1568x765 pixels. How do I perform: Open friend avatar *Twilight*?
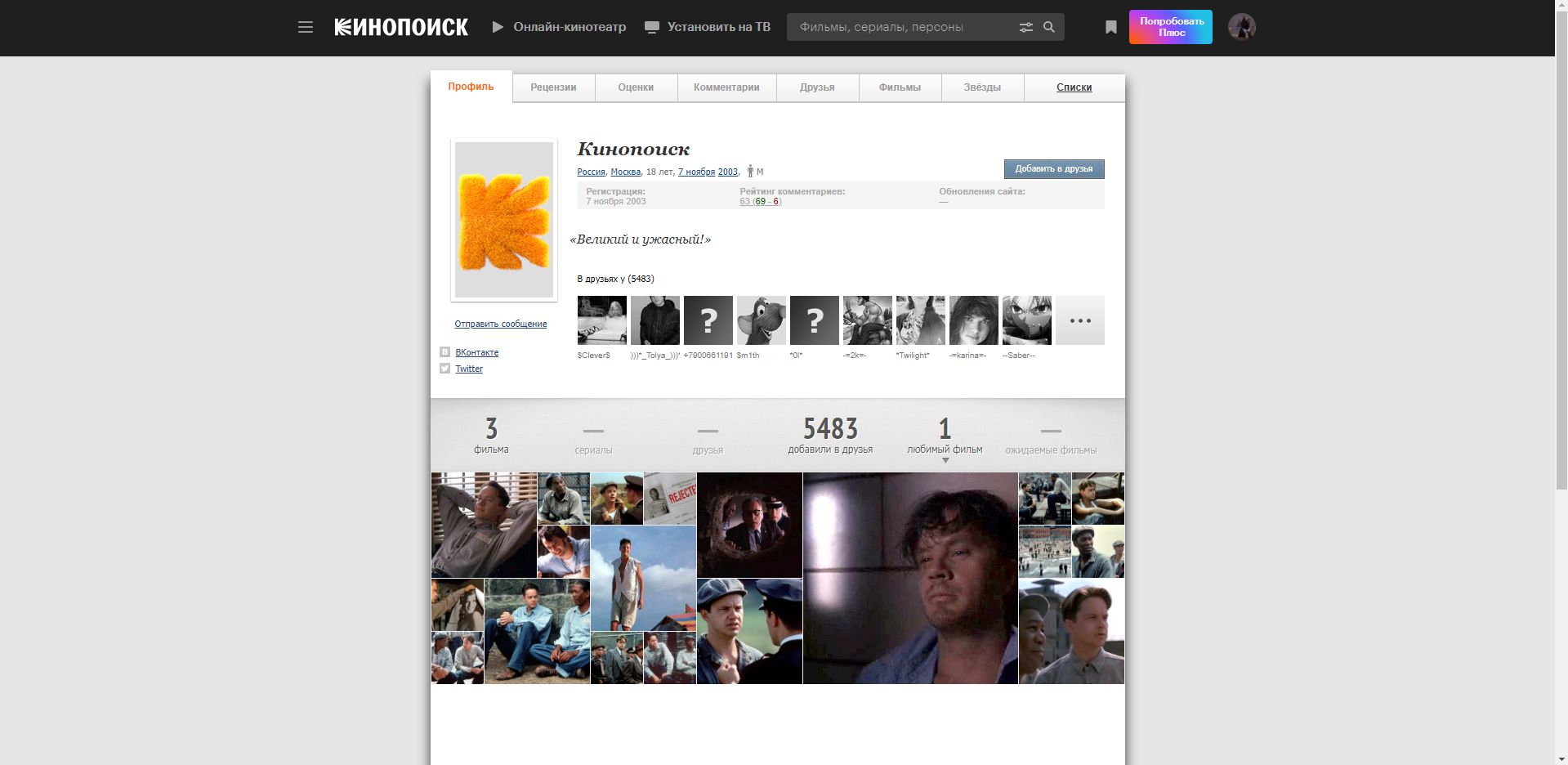click(921, 320)
